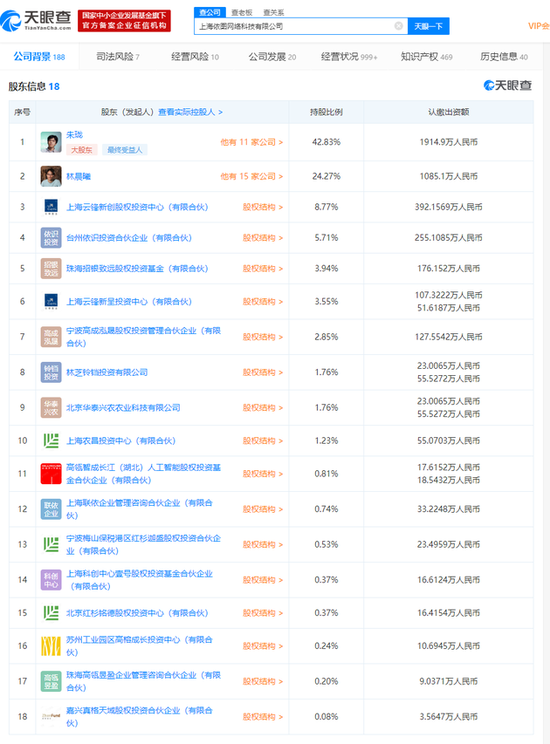Open green logo of 上海农昌投资中心
This screenshot has height=744, width=550.
coord(51,441)
